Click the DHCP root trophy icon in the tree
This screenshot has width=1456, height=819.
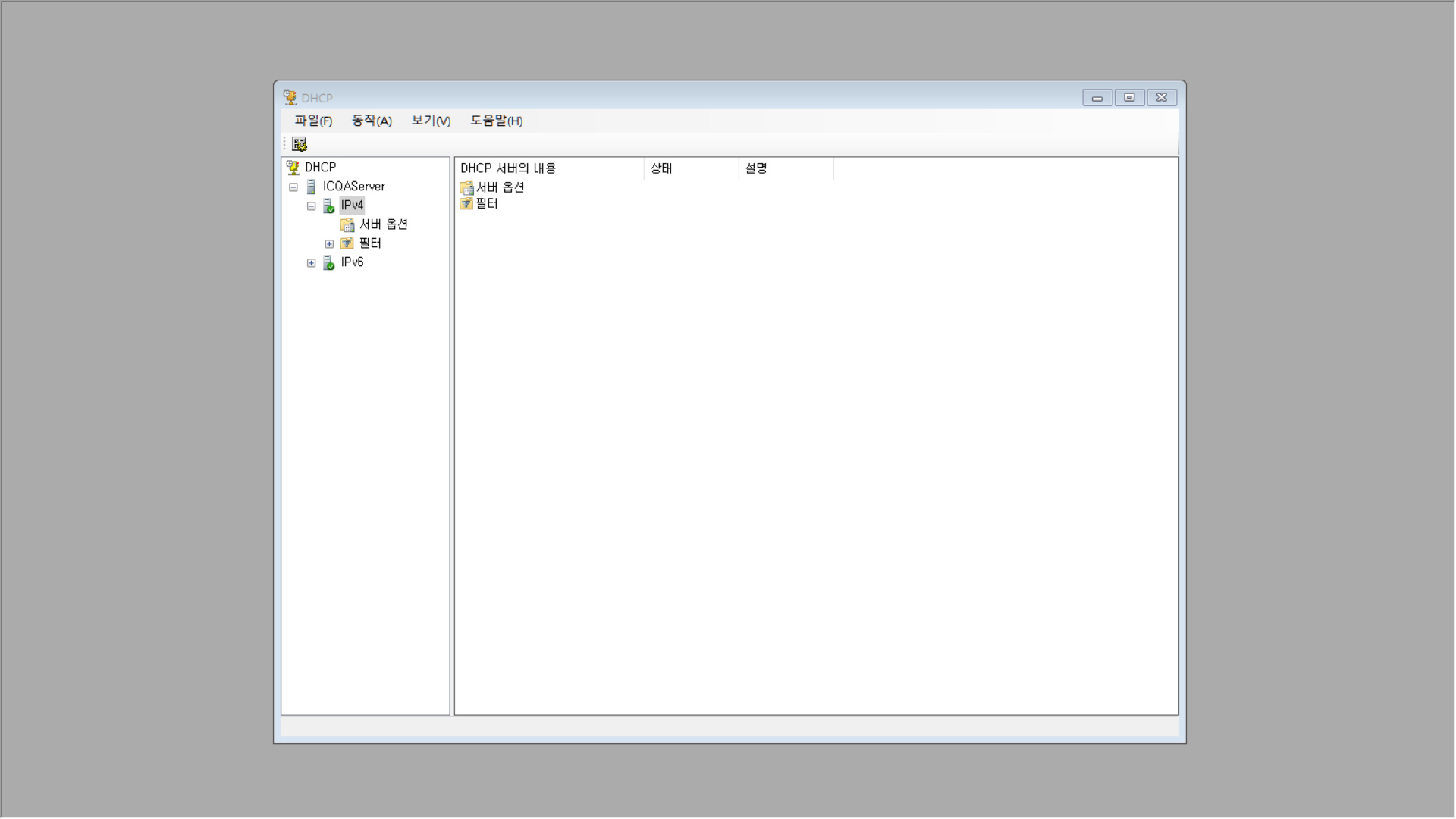point(293,168)
